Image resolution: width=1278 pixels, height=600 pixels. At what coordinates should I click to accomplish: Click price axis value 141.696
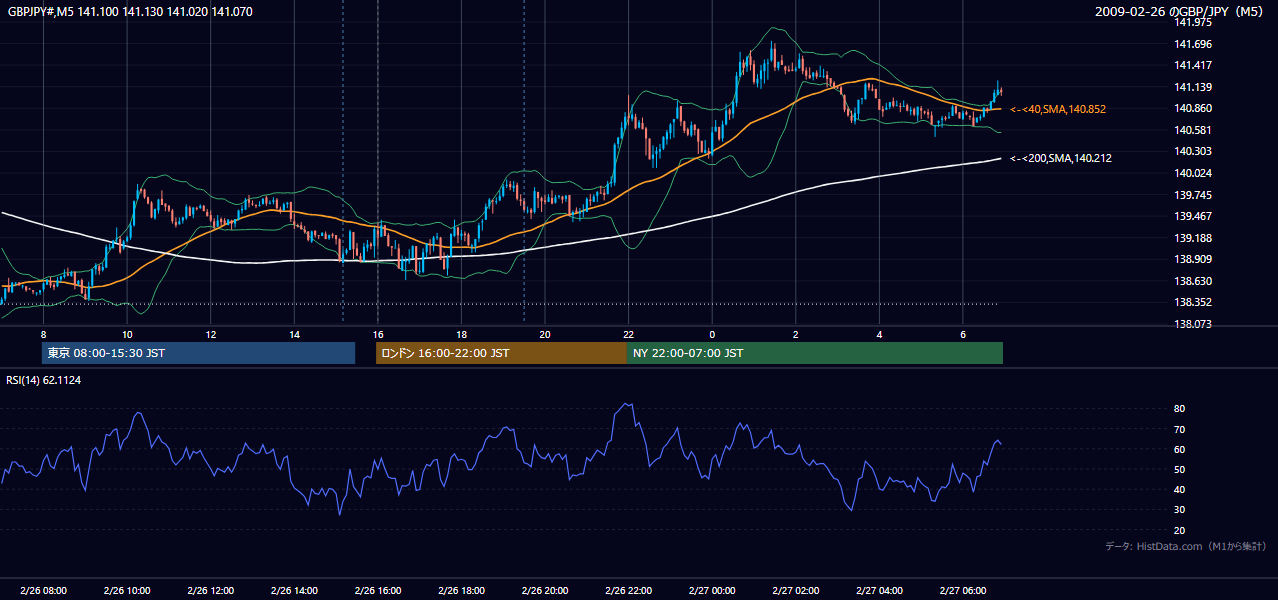pyautogui.click(x=1192, y=44)
